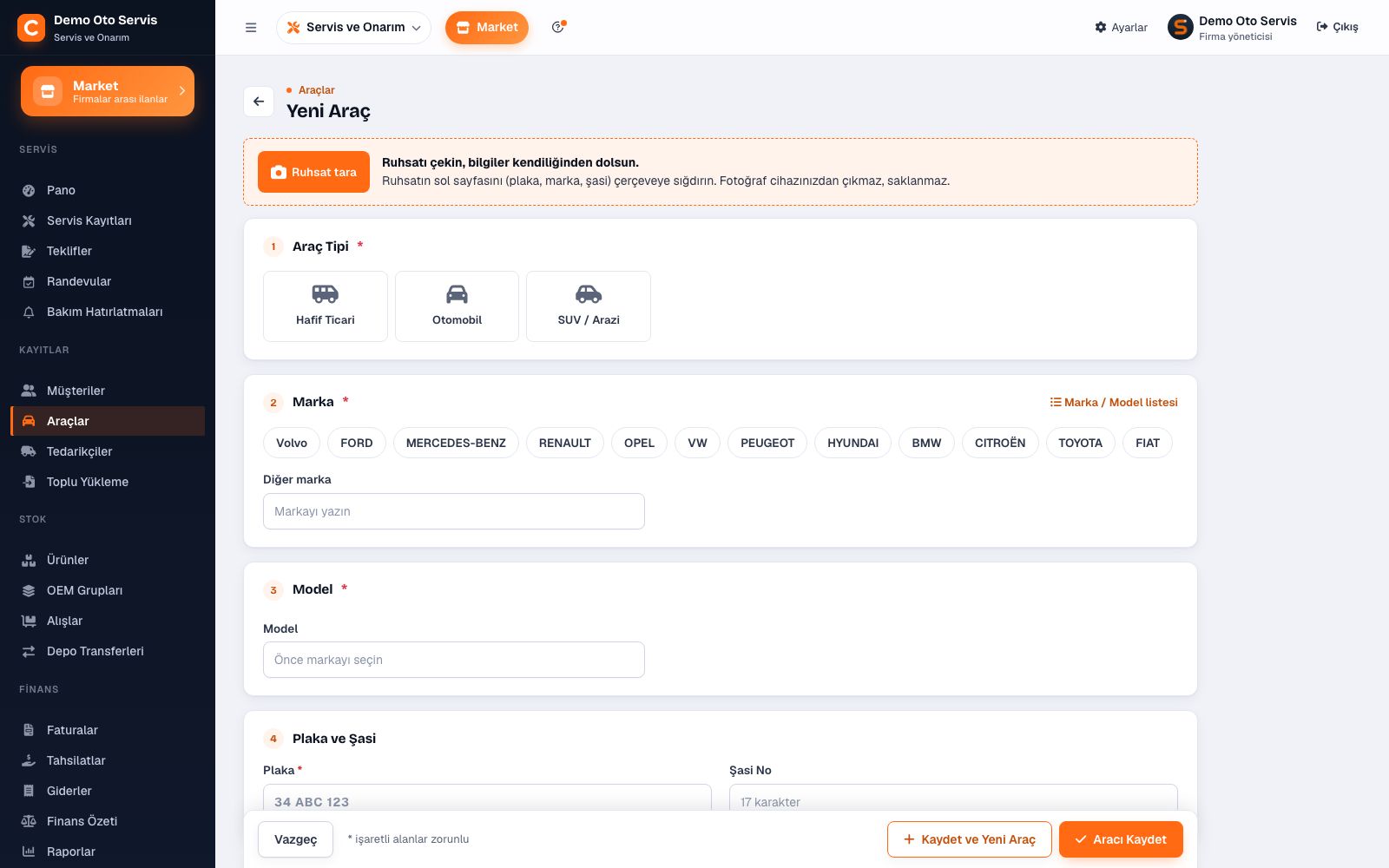Click Kaydet ve Yeni Araç button
This screenshot has height=868, width=1389.
[x=970, y=839]
